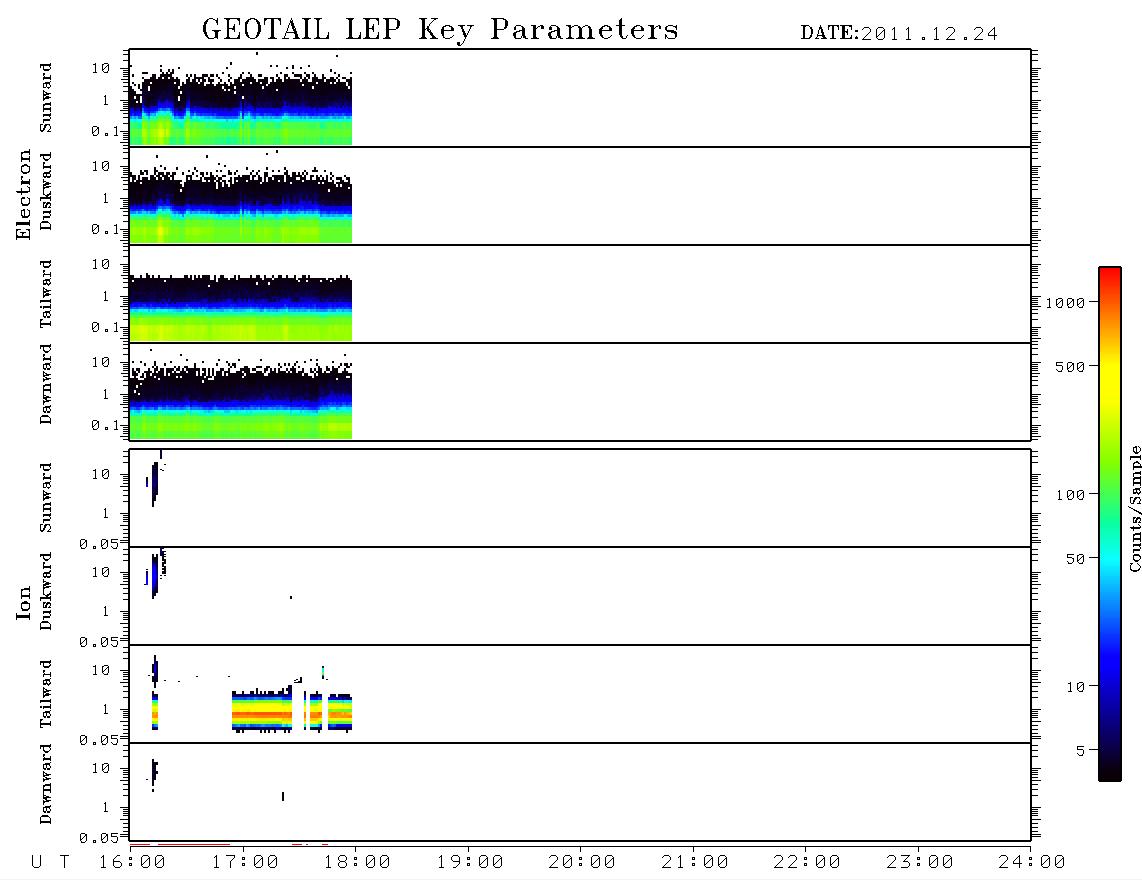Click the Electron Sunward spectrogram data
This screenshot has height=880, width=1142.
click(x=240, y=107)
